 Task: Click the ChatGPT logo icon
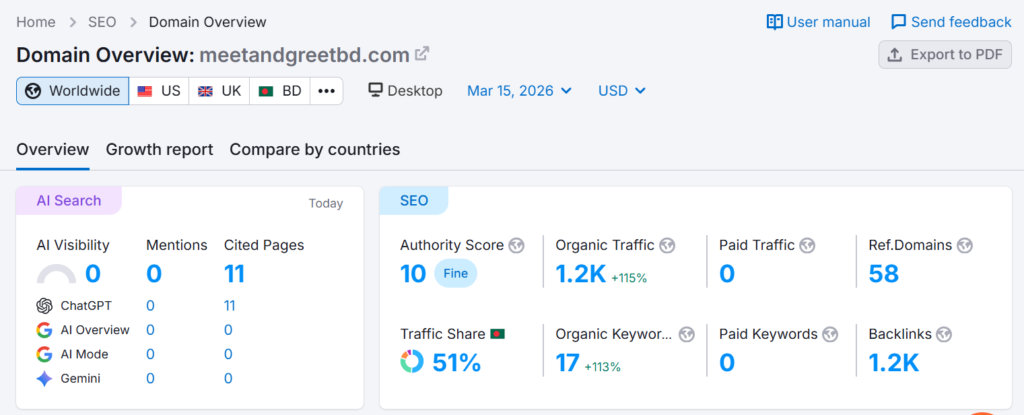(44, 306)
